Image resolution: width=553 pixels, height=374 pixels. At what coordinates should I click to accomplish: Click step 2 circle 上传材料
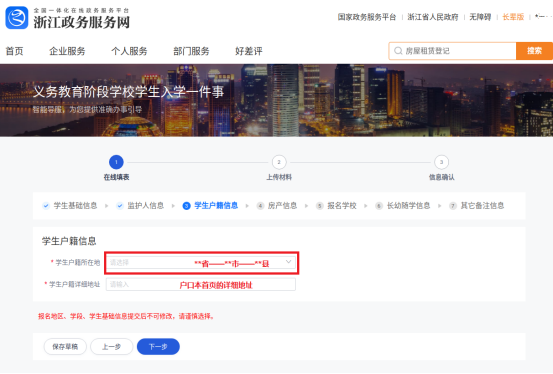tap(279, 162)
